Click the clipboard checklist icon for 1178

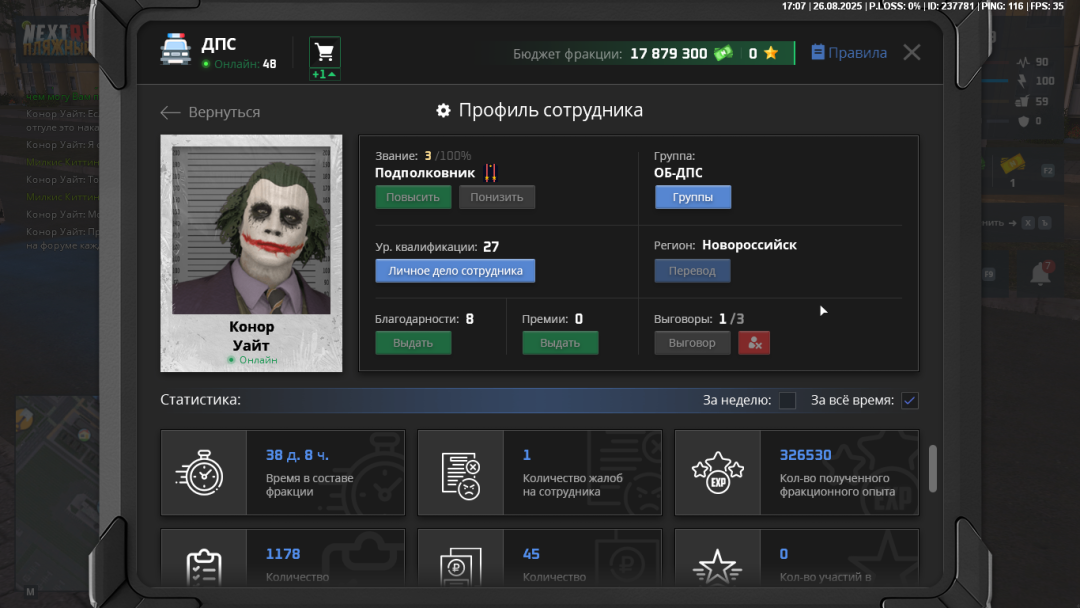(x=204, y=567)
